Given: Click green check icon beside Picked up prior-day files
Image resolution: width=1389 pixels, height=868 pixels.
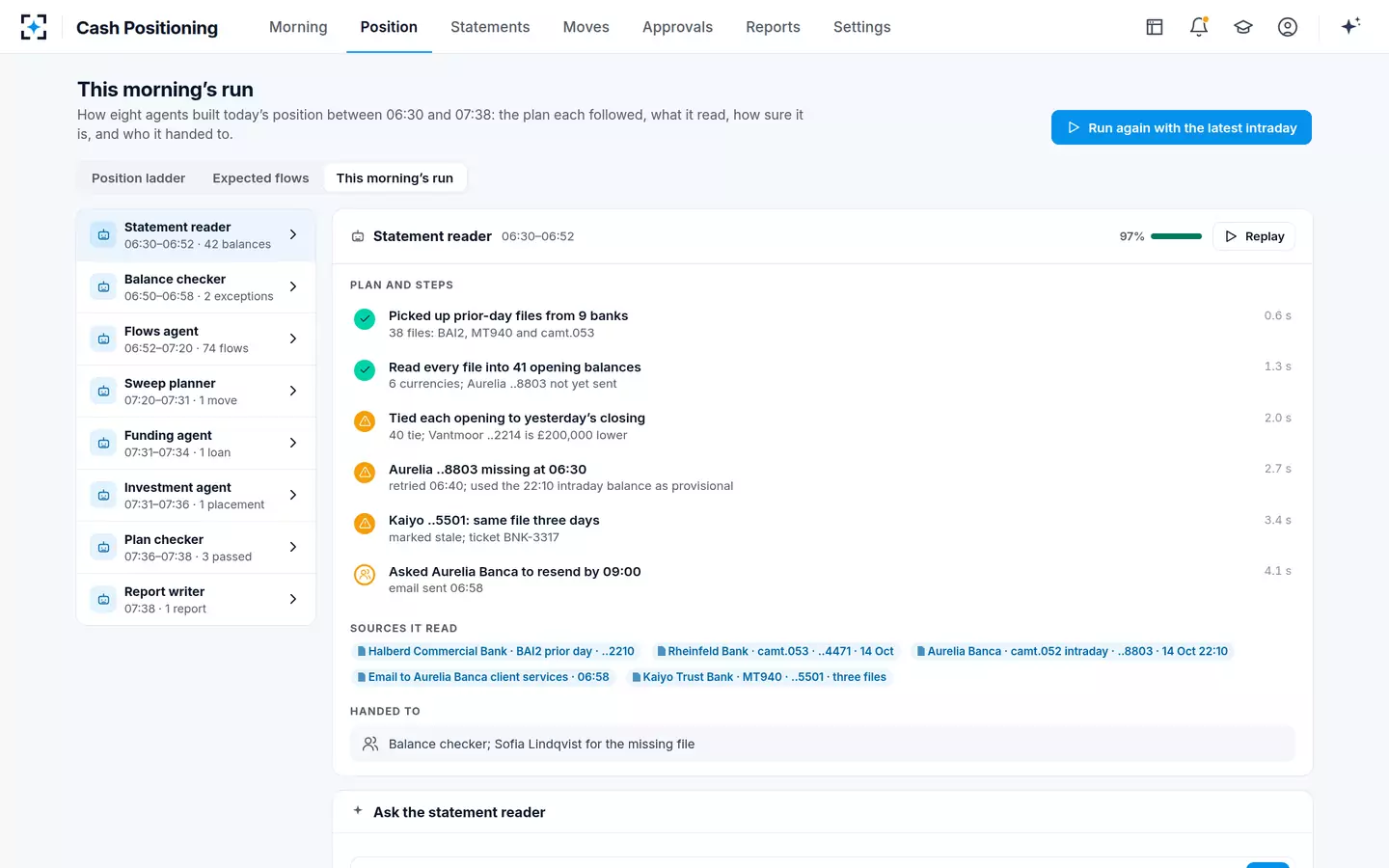Looking at the screenshot, I should coord(365,319).
